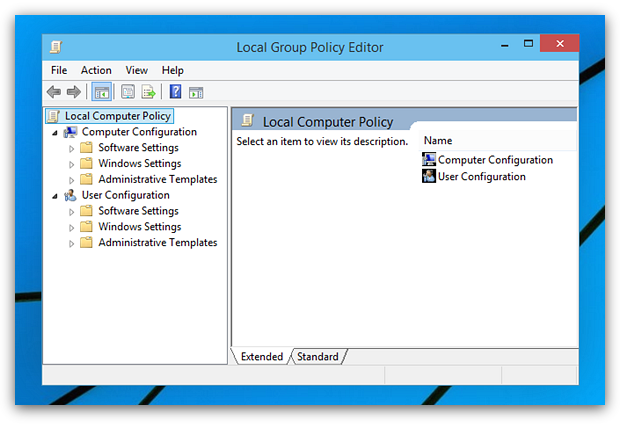Select Computer Configuration in the right pane list

click(494, 160)
